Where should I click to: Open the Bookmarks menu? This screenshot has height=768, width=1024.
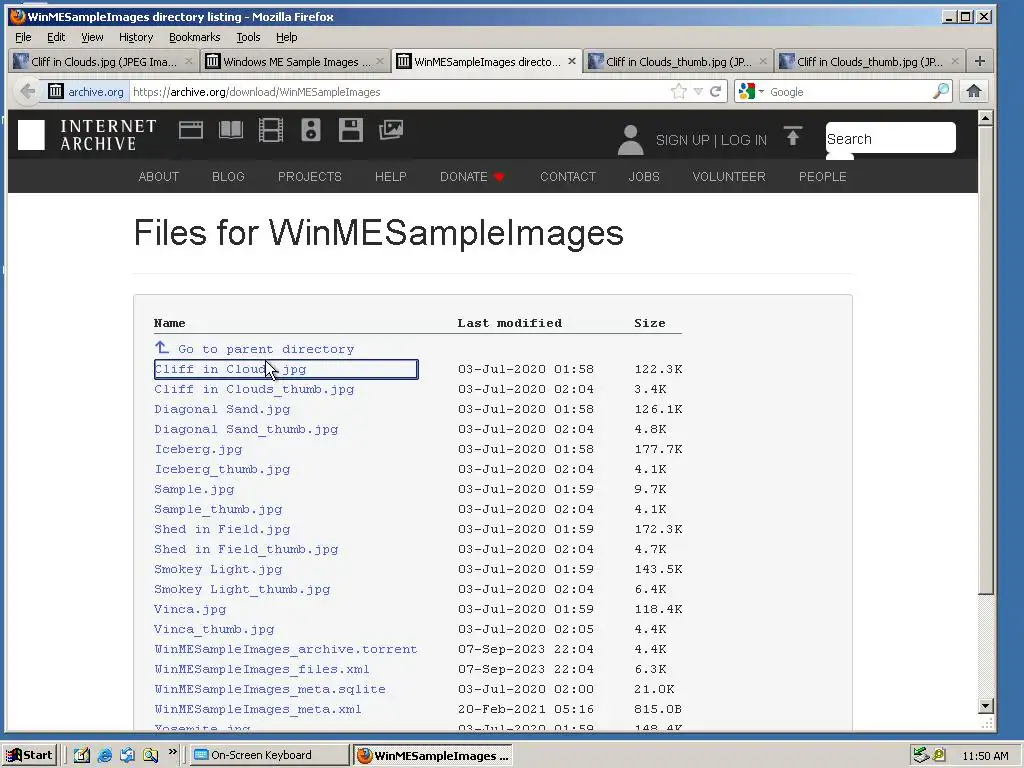pyautogui.click(x=195, y=37)
